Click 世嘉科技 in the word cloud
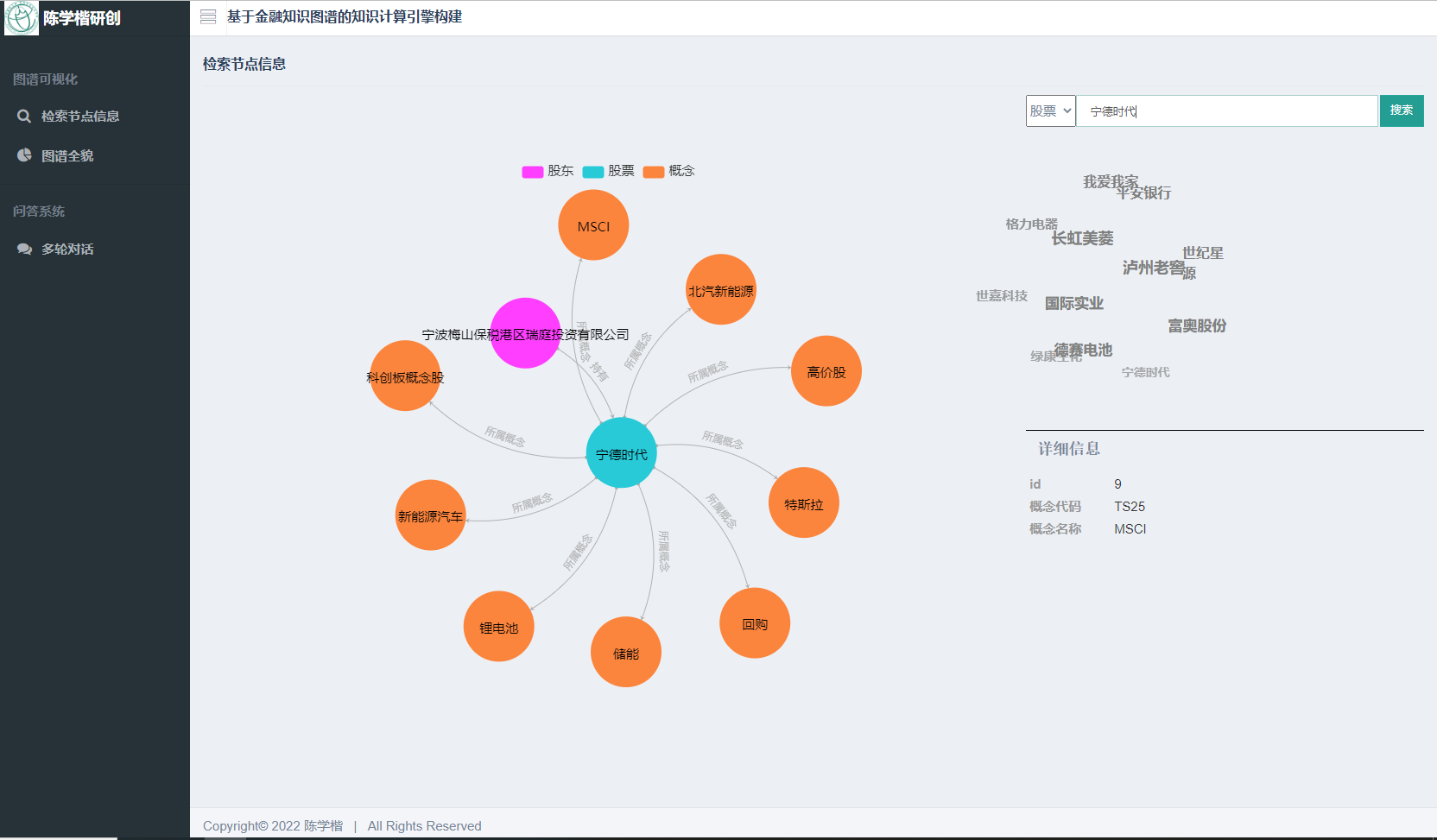The height and width of the screenshot is (840, 1437). point(1002,296)
